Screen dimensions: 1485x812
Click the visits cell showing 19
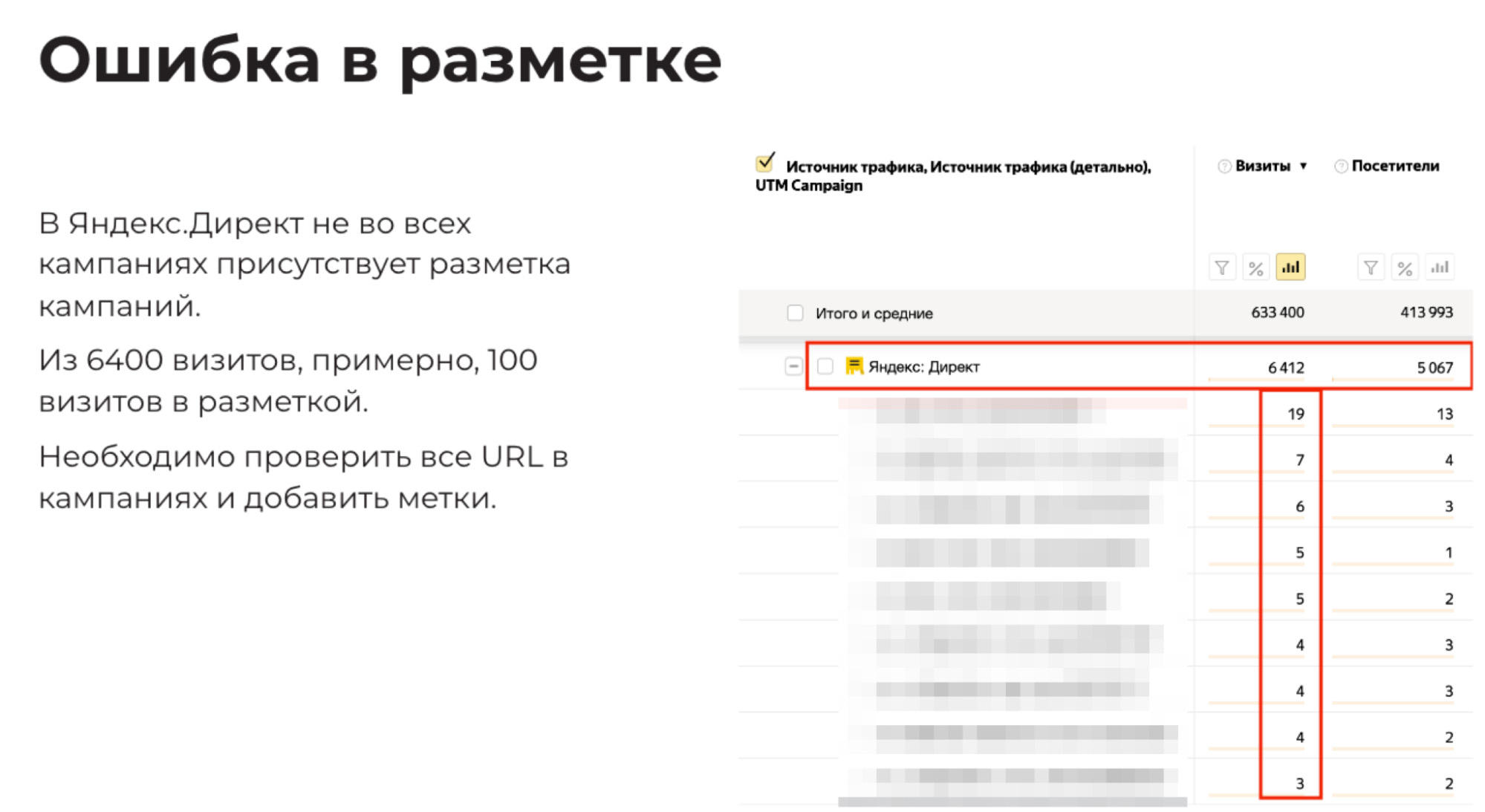pos(1296,414)
